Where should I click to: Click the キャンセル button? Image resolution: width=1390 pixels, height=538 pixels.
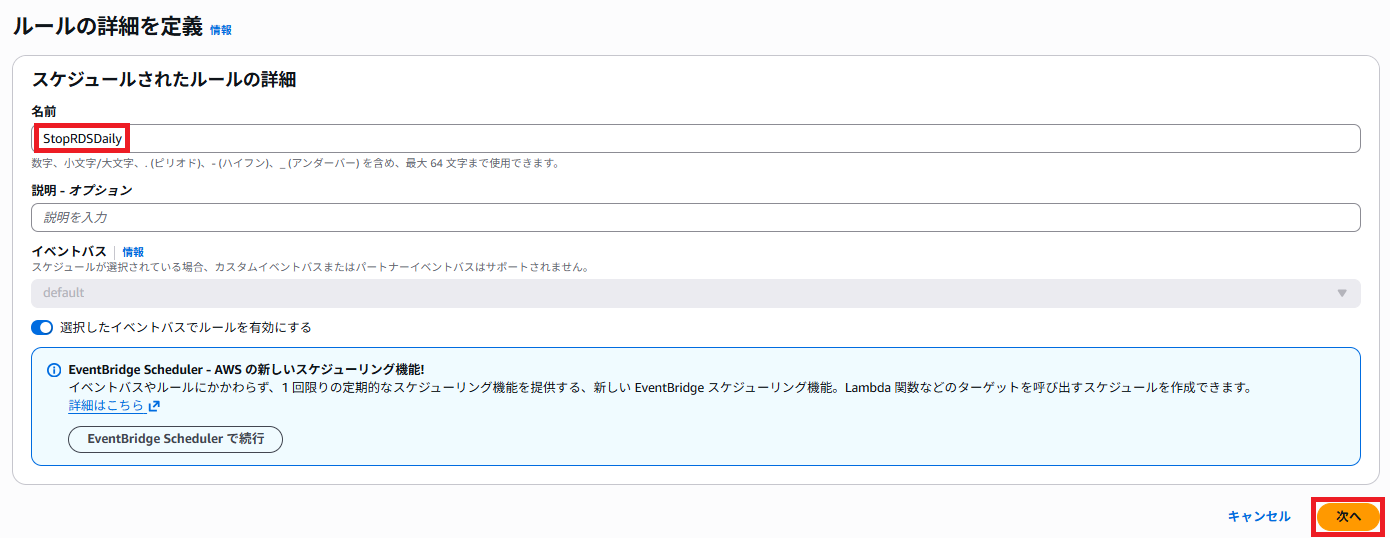click(1259, 516)
